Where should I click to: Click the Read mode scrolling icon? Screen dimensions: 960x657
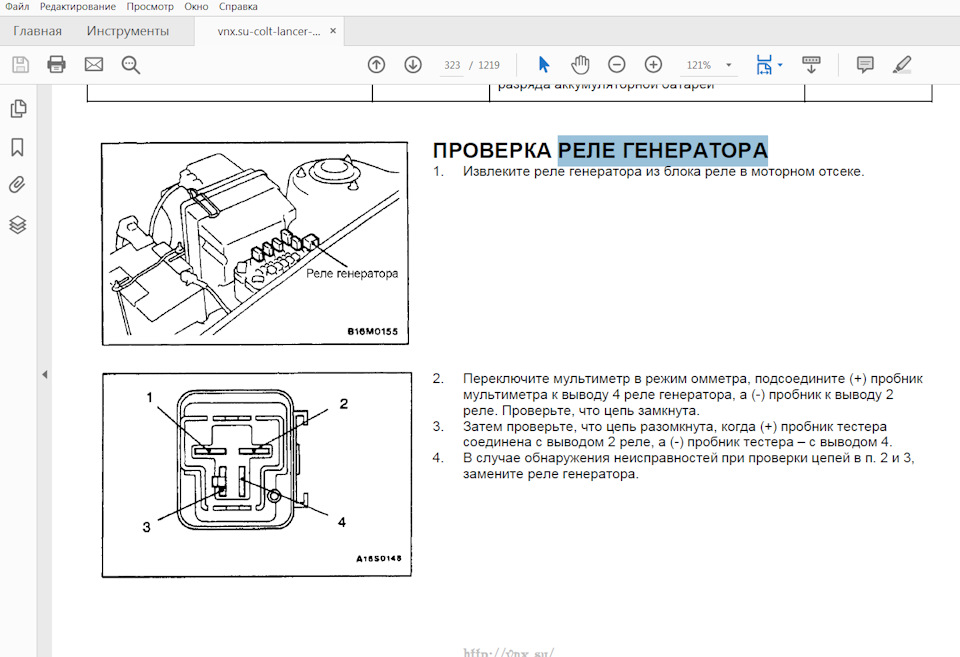point(811,64)
